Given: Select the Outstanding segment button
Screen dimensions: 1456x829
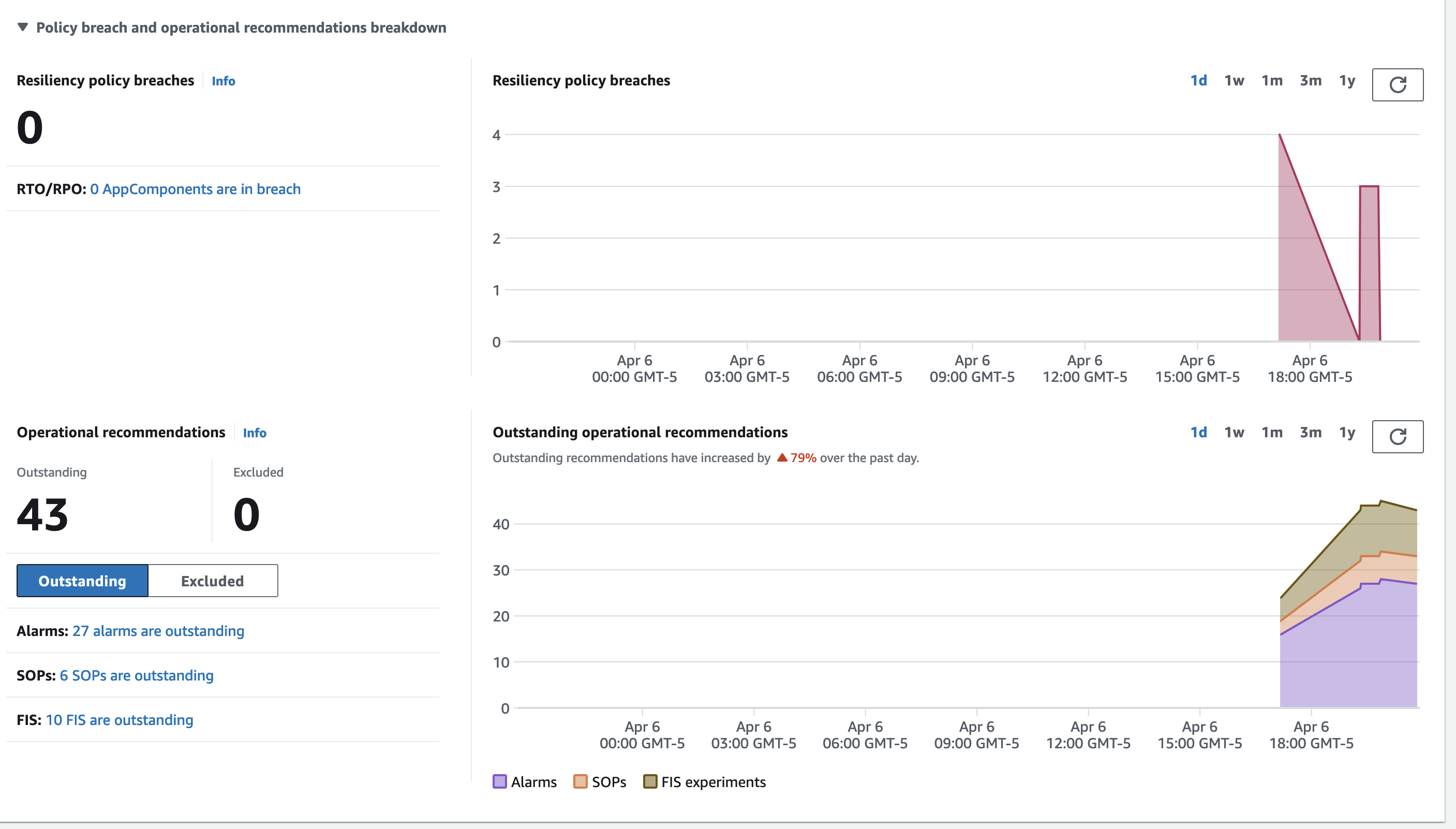Looking at the screenshot, I should 83,581.
